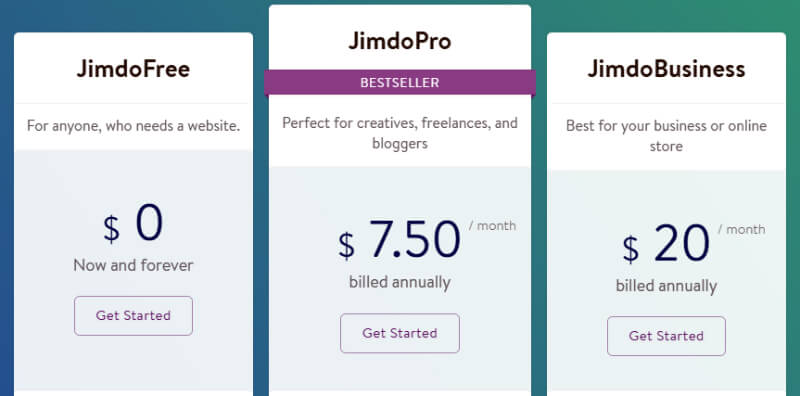800x396 pixels.
Task: Click 'Now and forever' text
Action: tap(133, 265)
